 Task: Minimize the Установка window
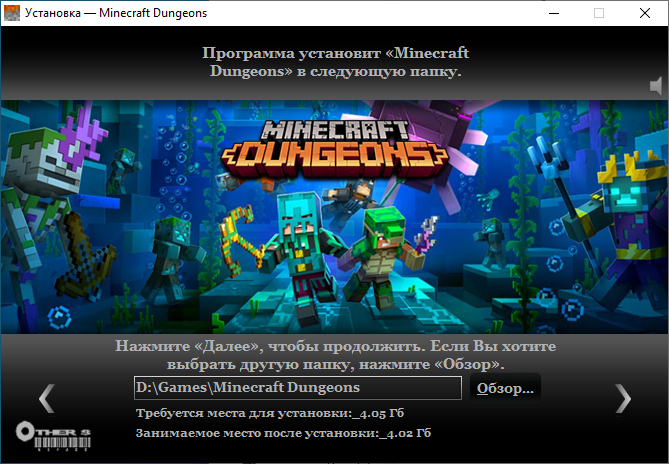tap(554, 13)
